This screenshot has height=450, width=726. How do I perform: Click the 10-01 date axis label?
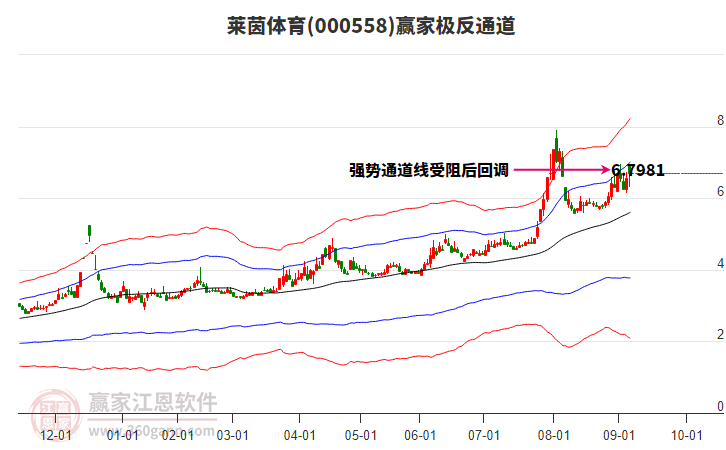[687, 435]
